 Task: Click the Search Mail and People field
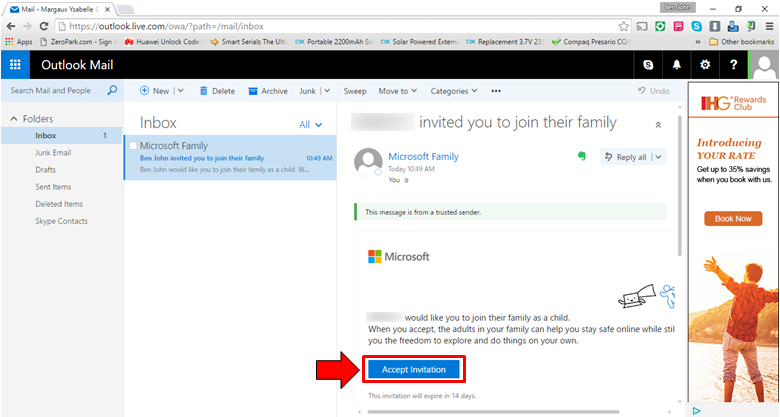50,91
